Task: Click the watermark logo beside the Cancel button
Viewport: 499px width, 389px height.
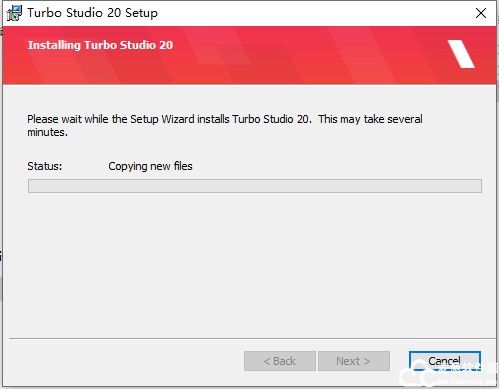Action: click(447, 375)
